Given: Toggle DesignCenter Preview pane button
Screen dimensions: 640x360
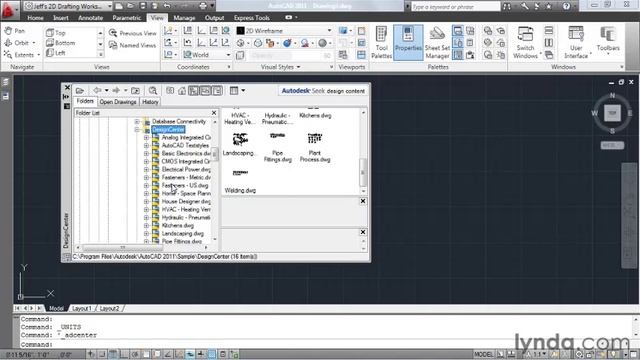Looking at the screenshot, I should coord(205,91).
